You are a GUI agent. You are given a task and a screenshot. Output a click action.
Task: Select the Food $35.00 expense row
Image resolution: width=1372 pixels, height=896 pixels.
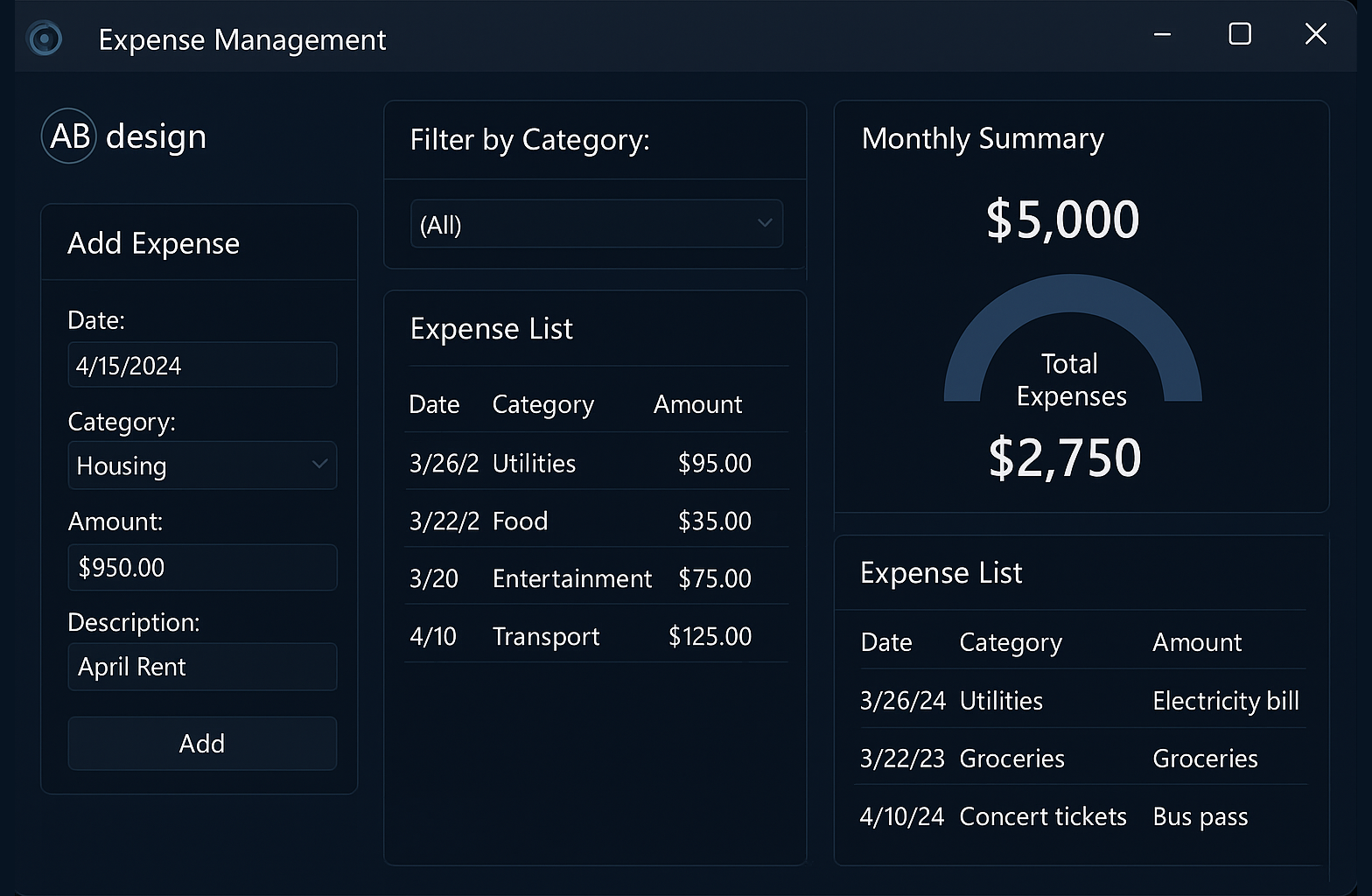596,521
